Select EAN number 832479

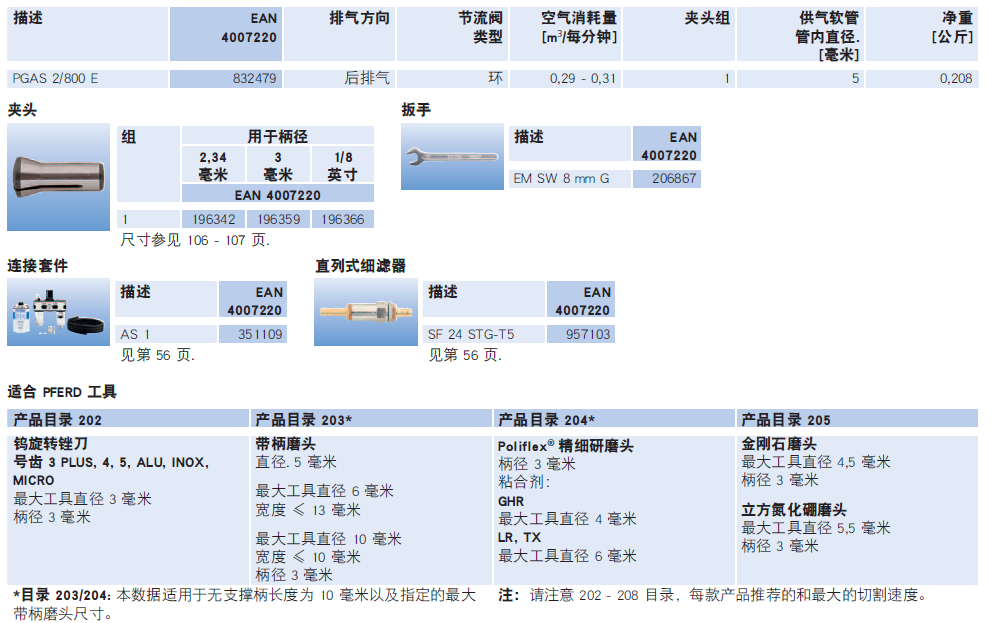226,78
